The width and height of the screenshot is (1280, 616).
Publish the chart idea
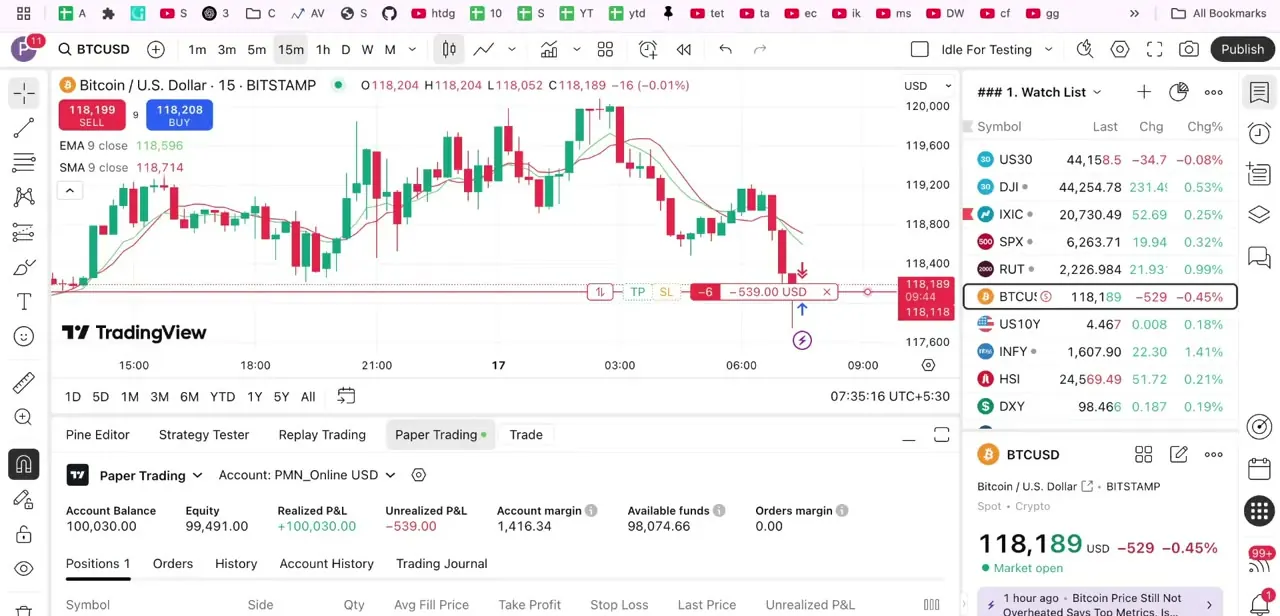point(1243,49)
